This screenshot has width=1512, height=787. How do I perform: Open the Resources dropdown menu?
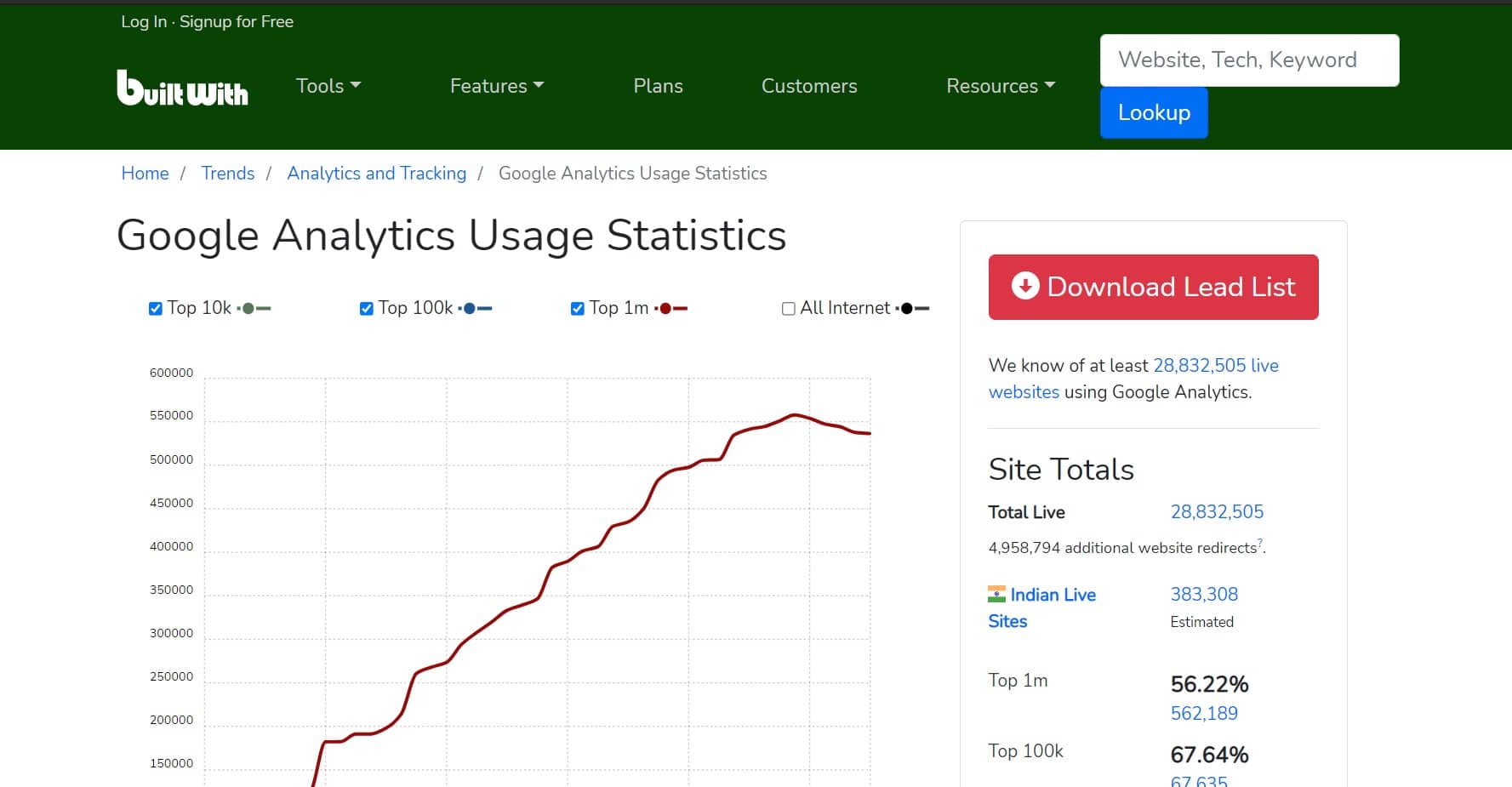1001,86
